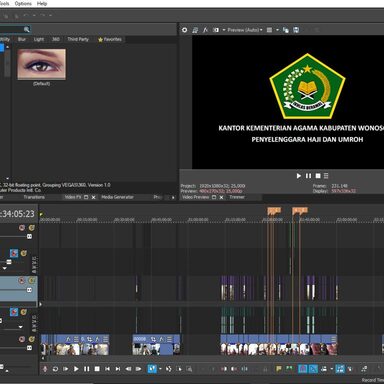Select the Blur FX category
384x384 pixels.
click(22, 39)
